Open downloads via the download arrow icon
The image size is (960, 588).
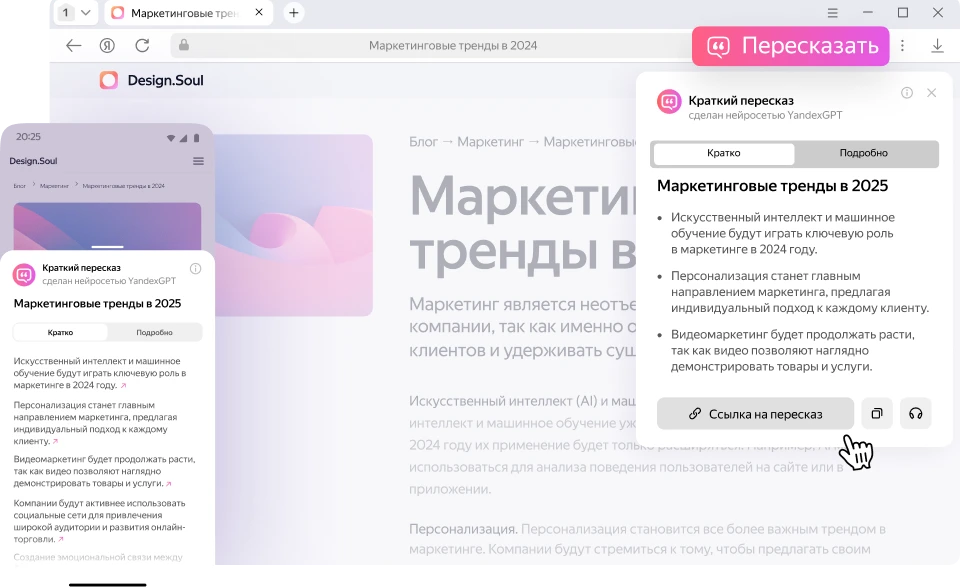[x=937, y=45]
